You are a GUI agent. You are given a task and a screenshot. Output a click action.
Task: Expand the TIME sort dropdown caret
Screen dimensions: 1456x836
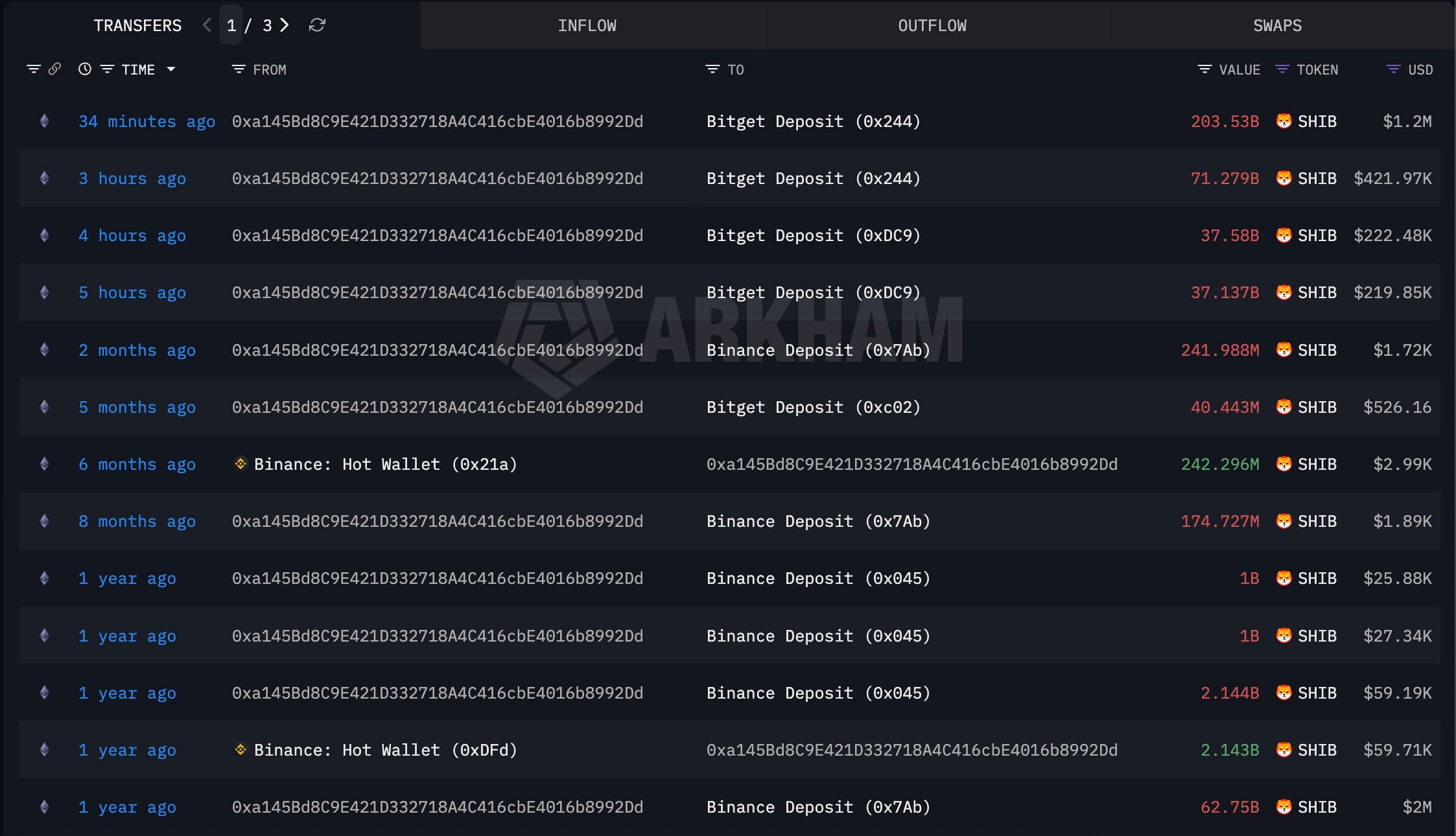(x=171, y=69)
